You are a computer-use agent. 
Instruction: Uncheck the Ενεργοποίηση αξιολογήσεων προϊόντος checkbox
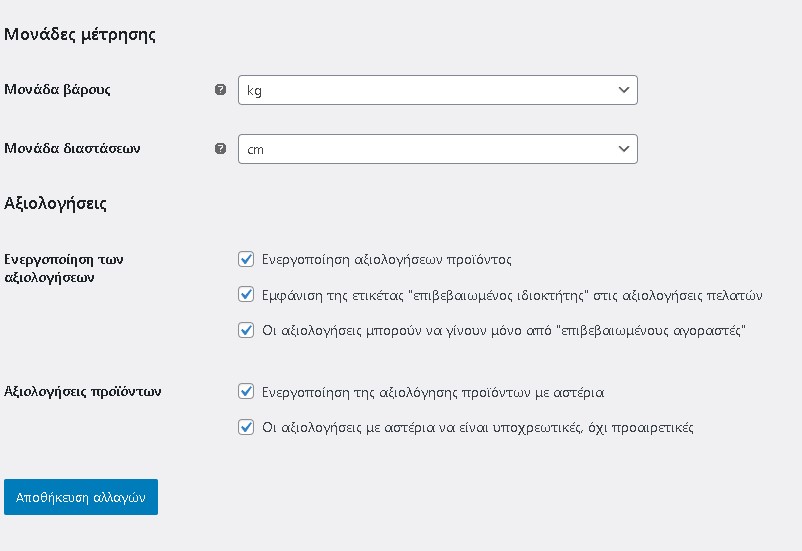246,259
